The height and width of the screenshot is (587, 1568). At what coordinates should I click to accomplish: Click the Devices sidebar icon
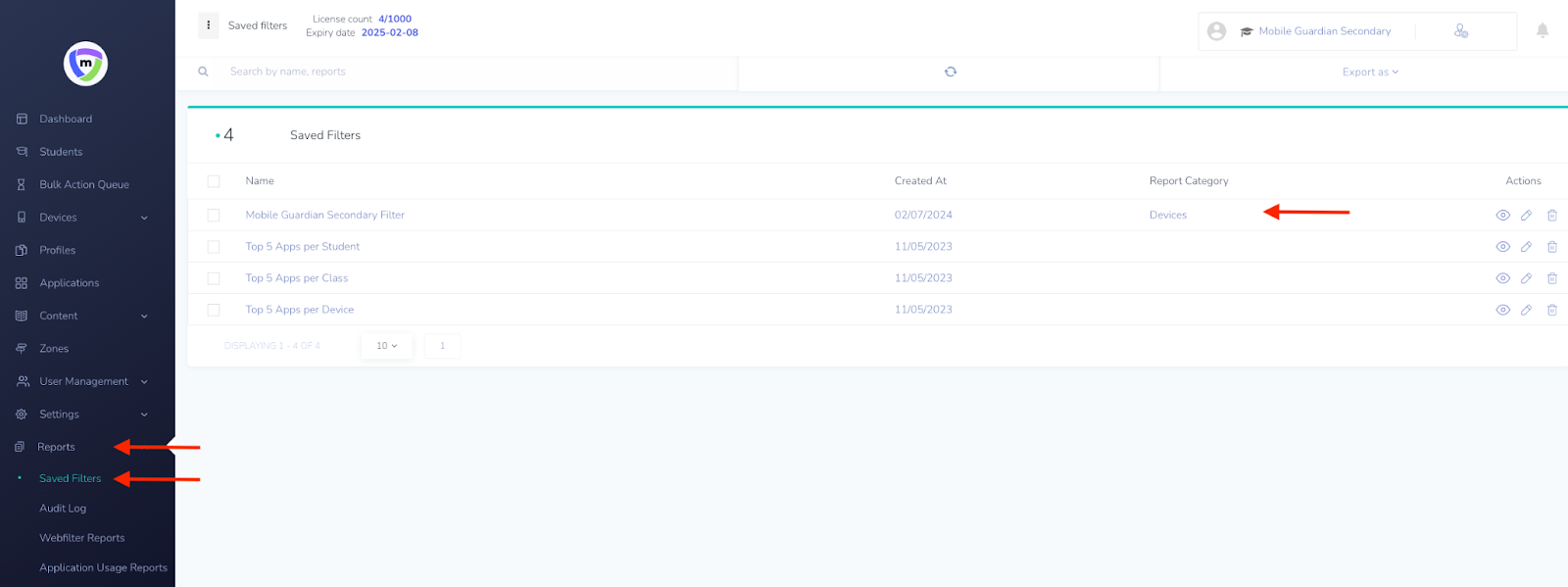coord(22,218)
